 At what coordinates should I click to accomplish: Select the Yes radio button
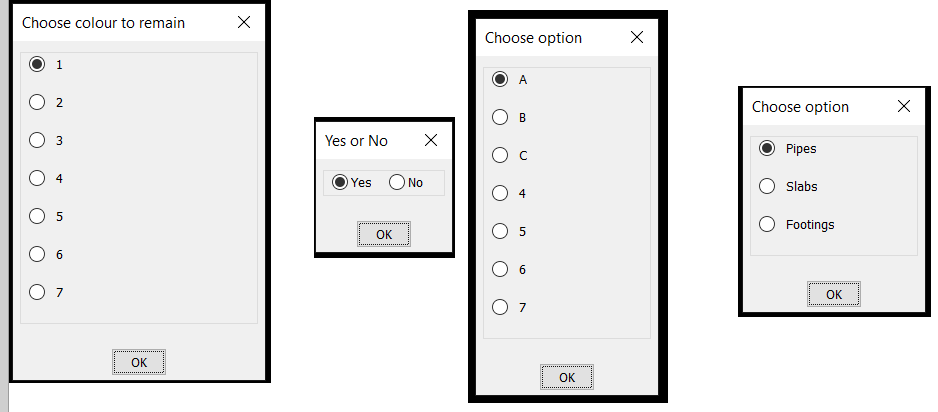click(x=340, y=182)
